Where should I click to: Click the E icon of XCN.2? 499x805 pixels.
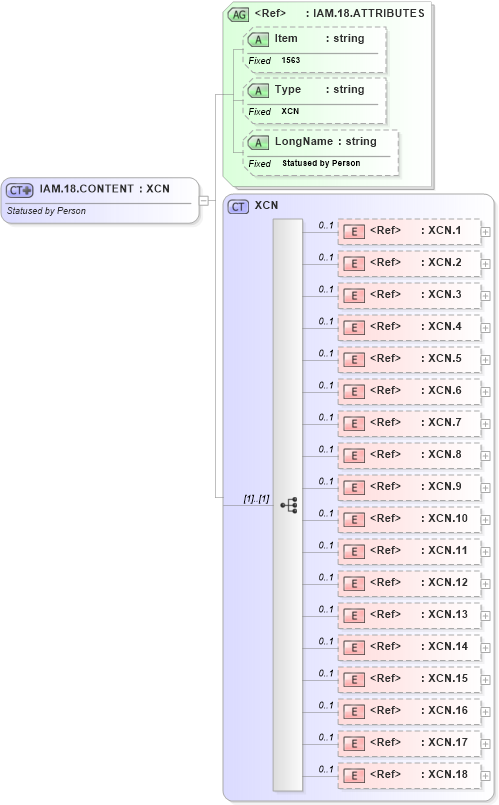point(354,263)
